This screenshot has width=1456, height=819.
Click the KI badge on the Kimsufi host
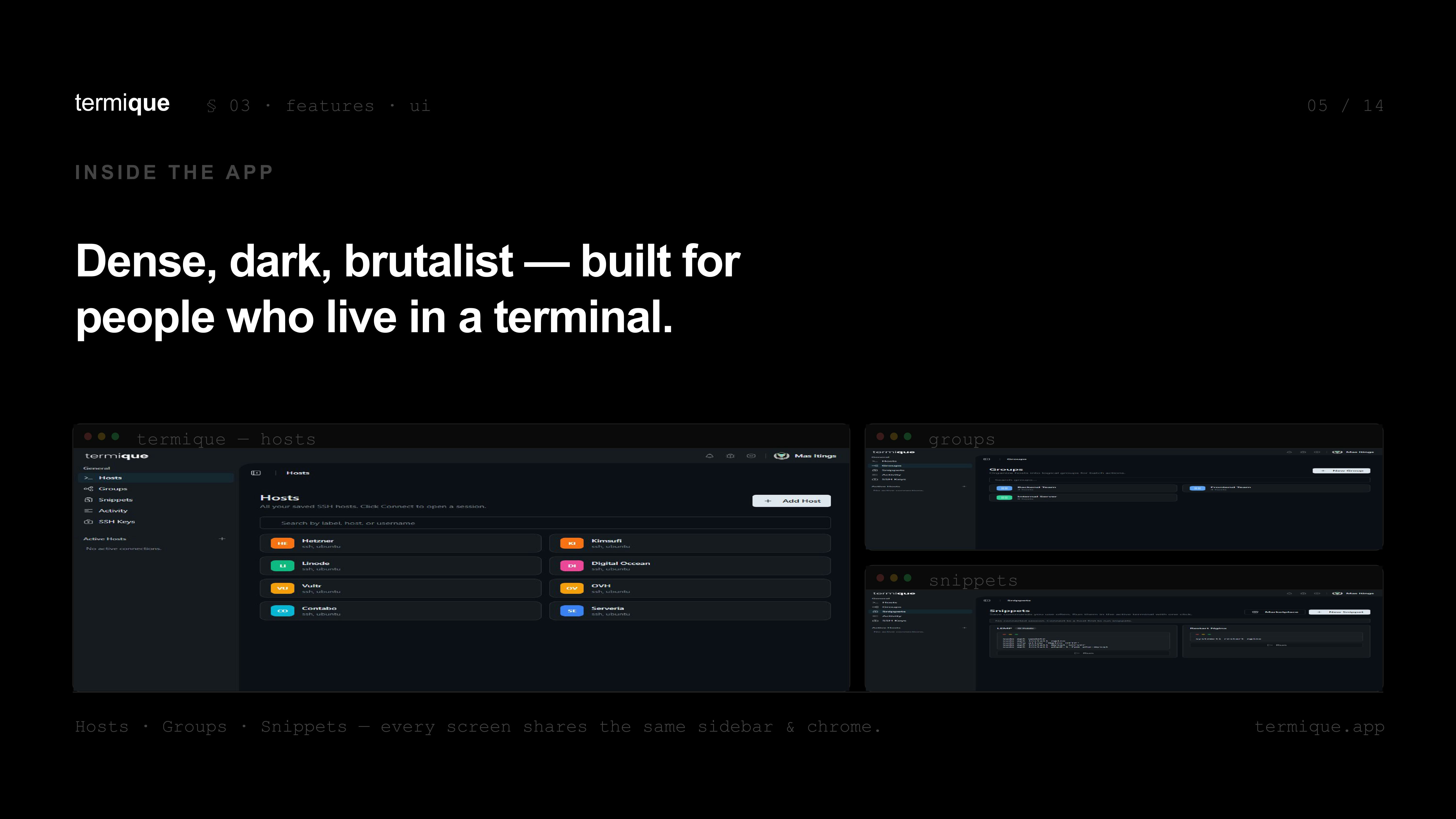coord(572,543)
